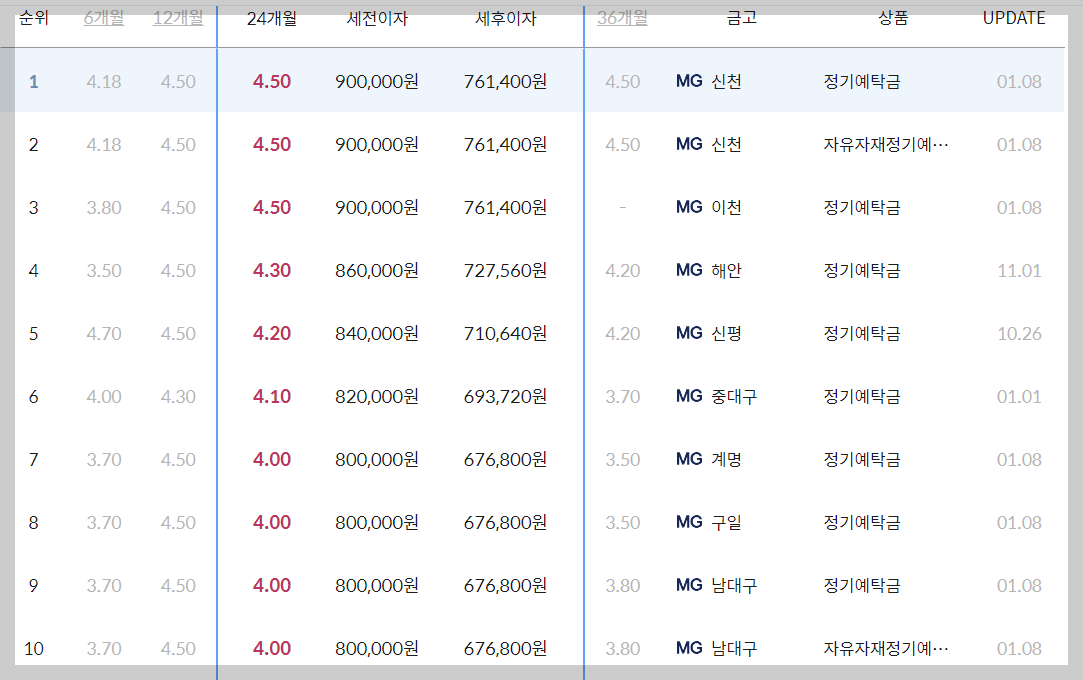Click the 4.20 rate in rank 5 24개월 column
1083x680 pixels.
[x=271, y=333]
